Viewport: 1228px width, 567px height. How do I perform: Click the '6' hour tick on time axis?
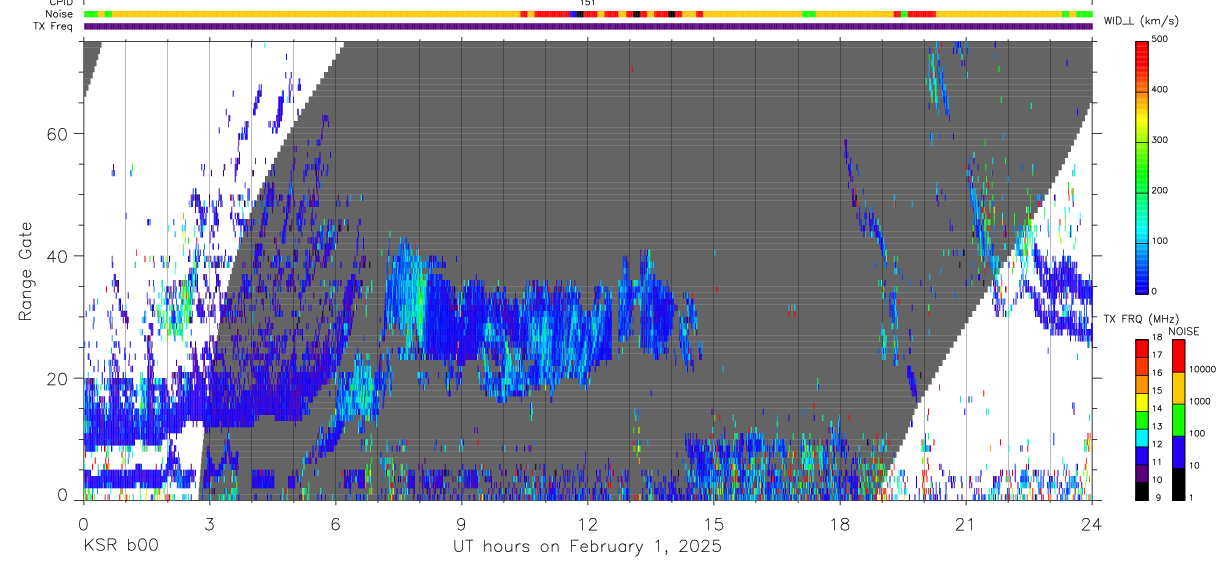tap(335, 524)
